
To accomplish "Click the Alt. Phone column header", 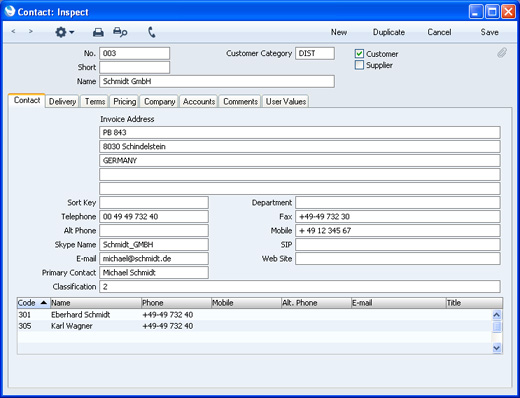I will (x=316, y=303).
